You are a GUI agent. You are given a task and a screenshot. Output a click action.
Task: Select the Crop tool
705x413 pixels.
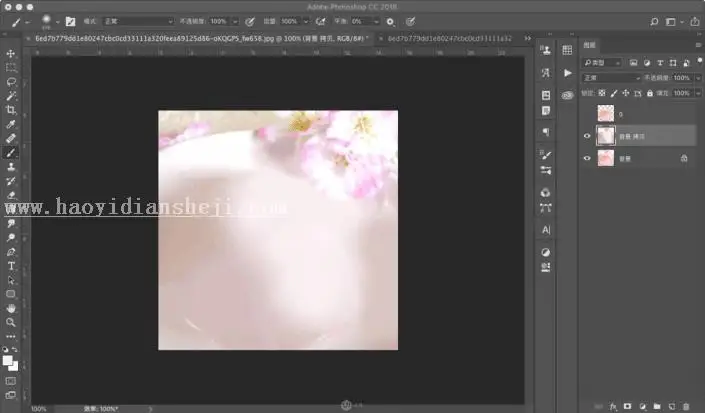click(11, 110)
